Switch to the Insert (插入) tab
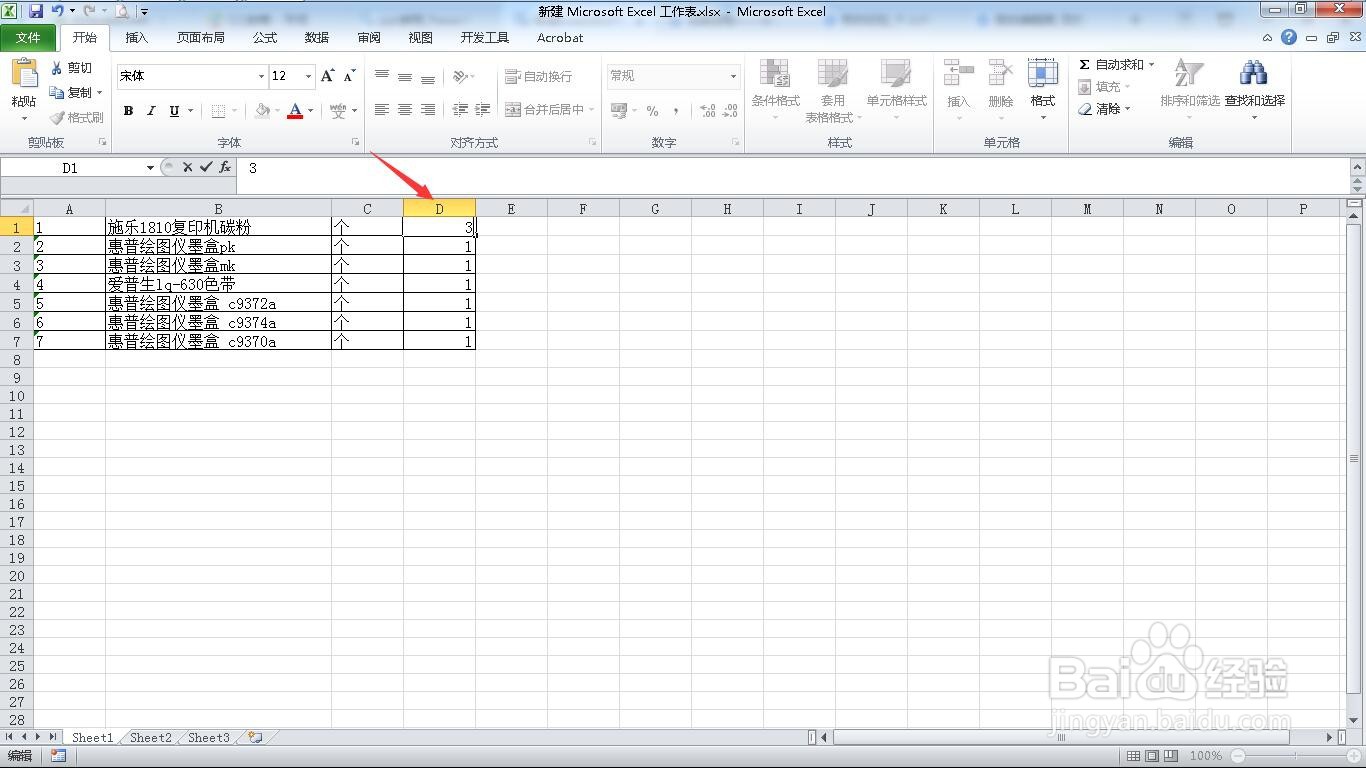 (x=136, y=37)
